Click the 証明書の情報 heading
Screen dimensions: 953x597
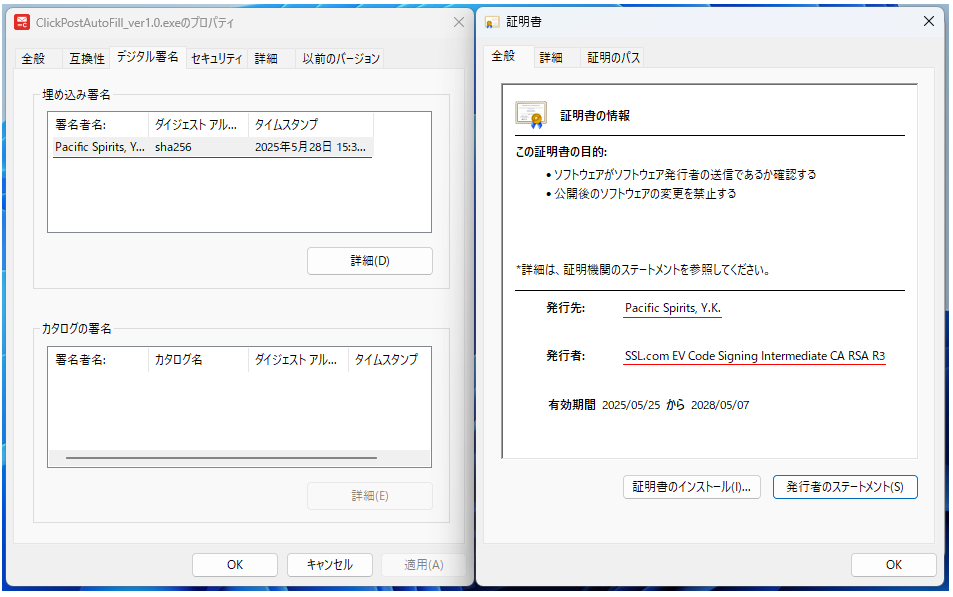[594, 116]
